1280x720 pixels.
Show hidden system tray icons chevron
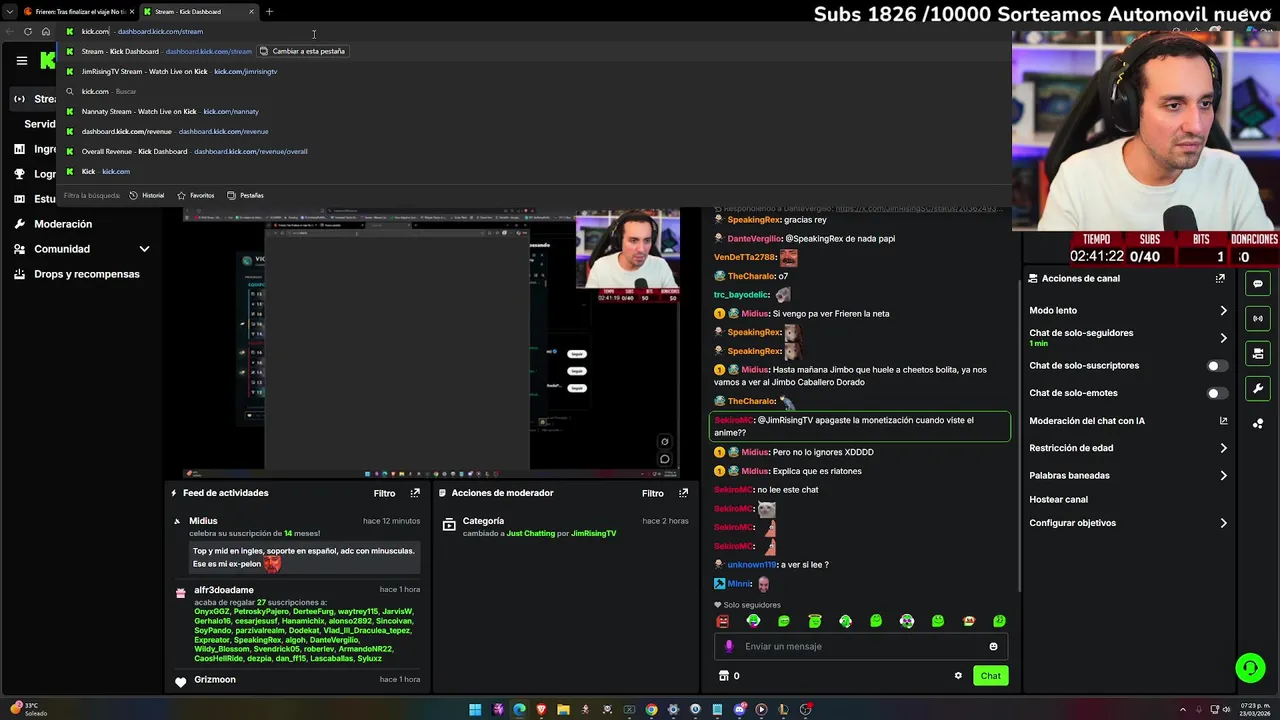(x=1183, y=710)
